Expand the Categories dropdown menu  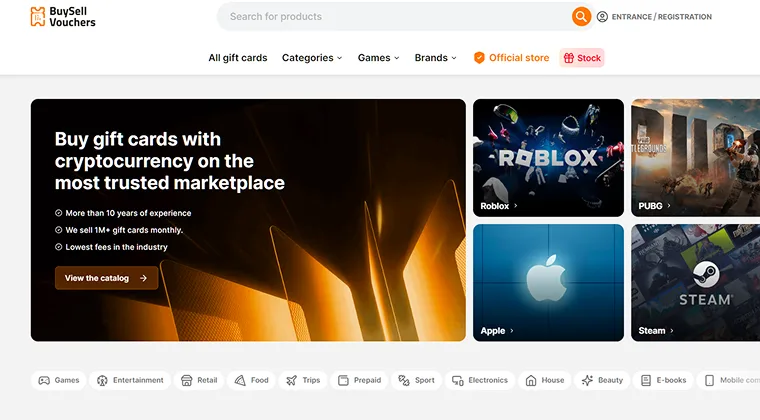311,58
